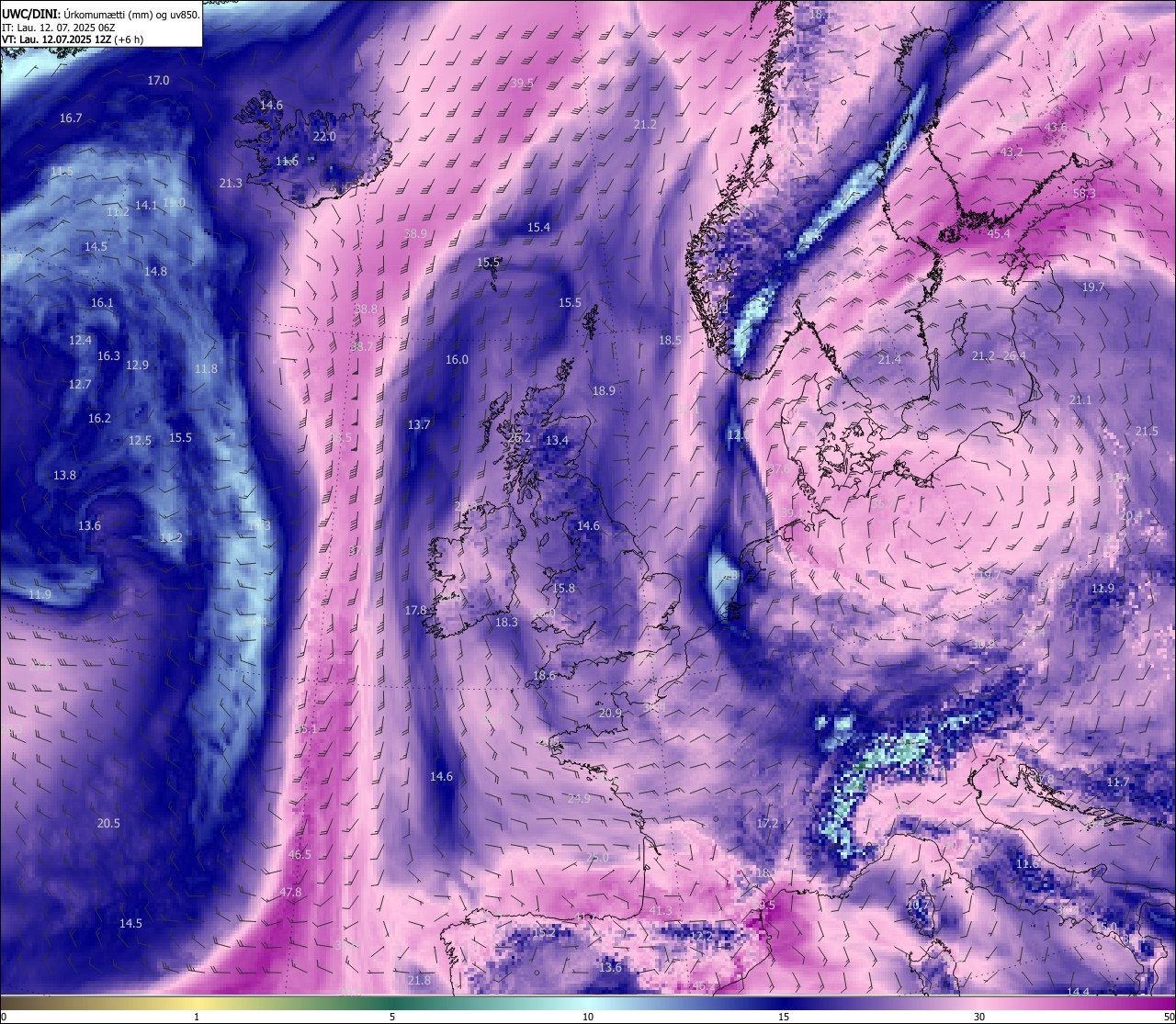Click the 16.7 value on the map
This screenshot has height=1024, width=1176.
(71, 118)
